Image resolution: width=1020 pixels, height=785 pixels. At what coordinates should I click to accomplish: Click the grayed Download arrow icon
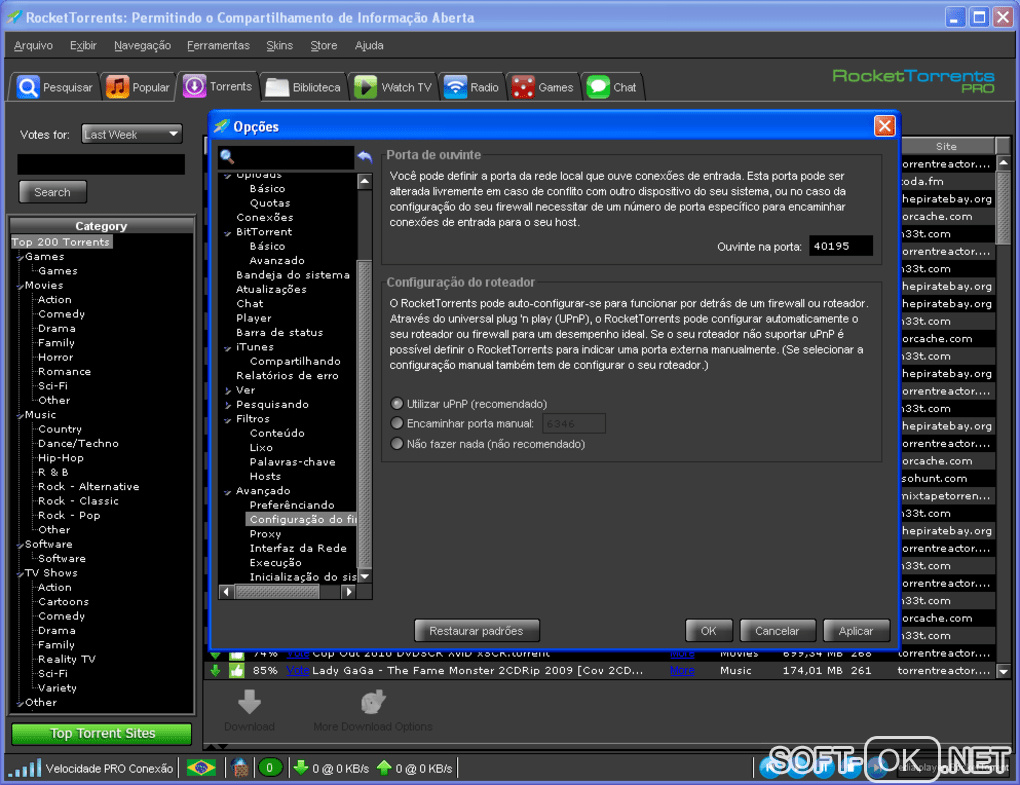249,702
